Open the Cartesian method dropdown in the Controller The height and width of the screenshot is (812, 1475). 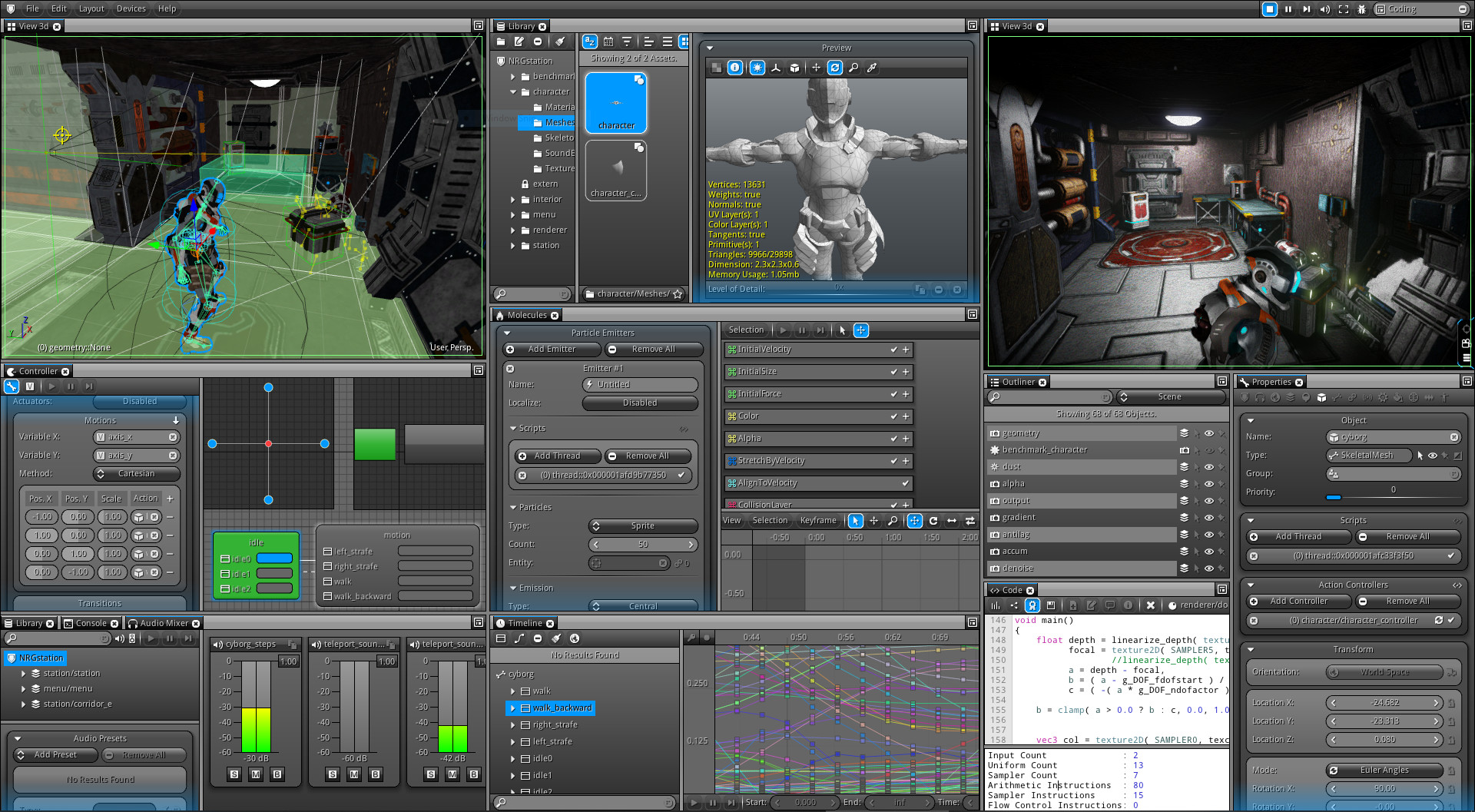point(136,473)
